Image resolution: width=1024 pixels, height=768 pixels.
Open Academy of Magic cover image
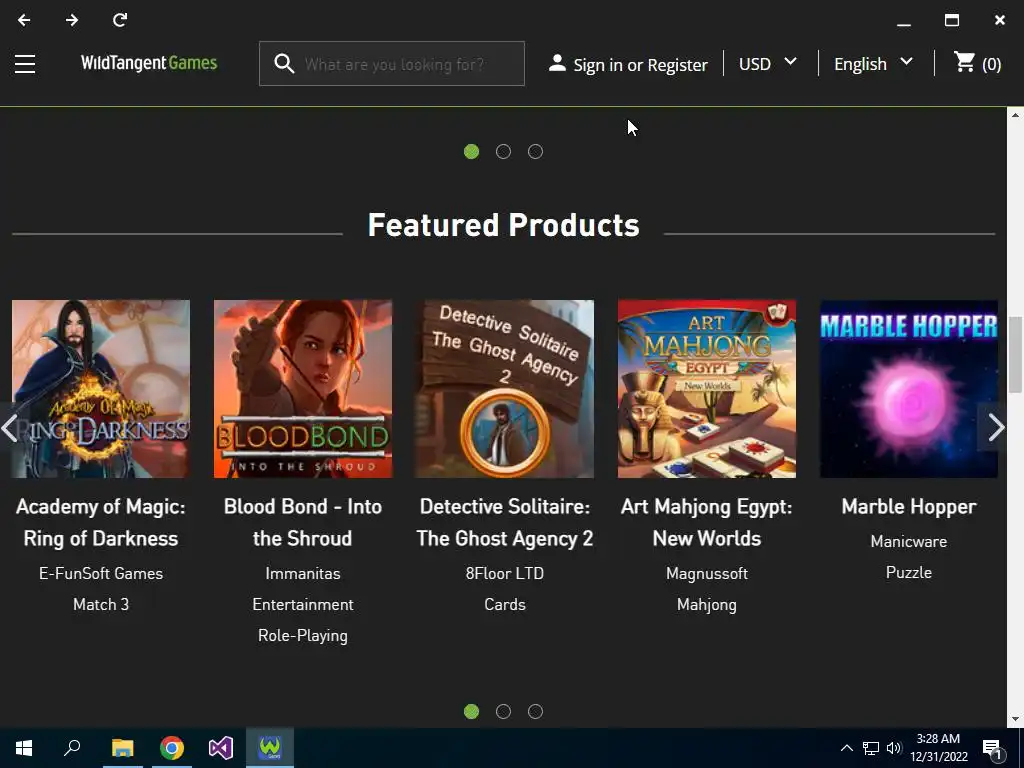point(101,389)
